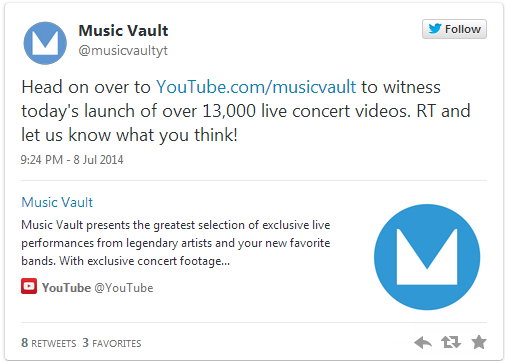Click the 'let us know what you think!' line
This screenshot has width=505, height=361.
(129, 135)
